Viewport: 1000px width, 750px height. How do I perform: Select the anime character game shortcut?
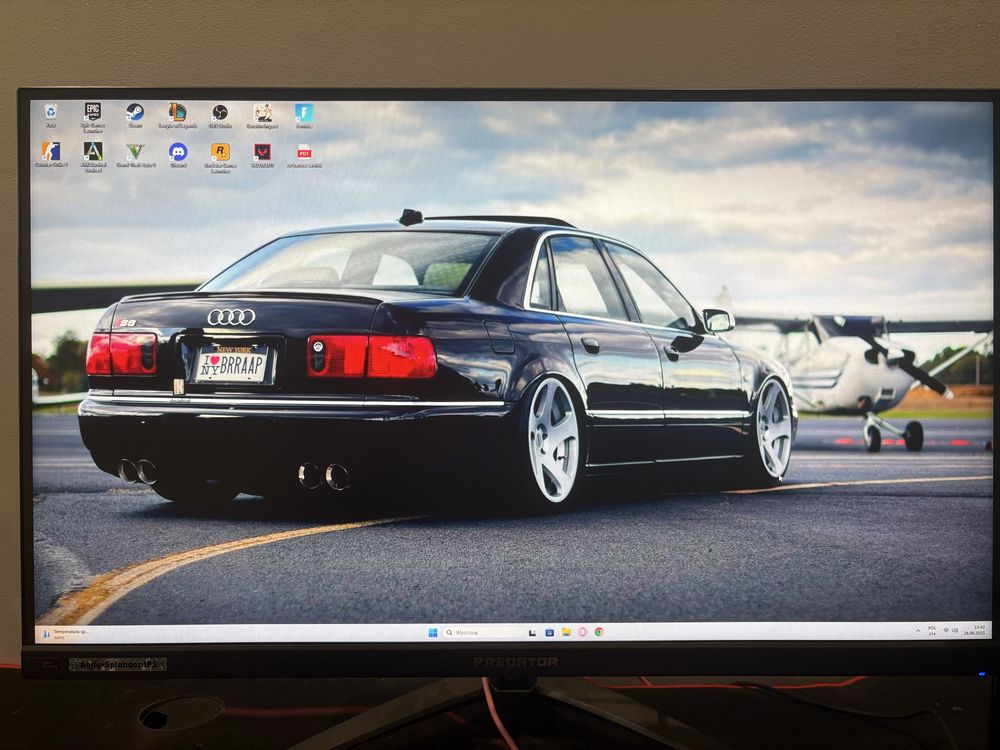tap(262, 115)
